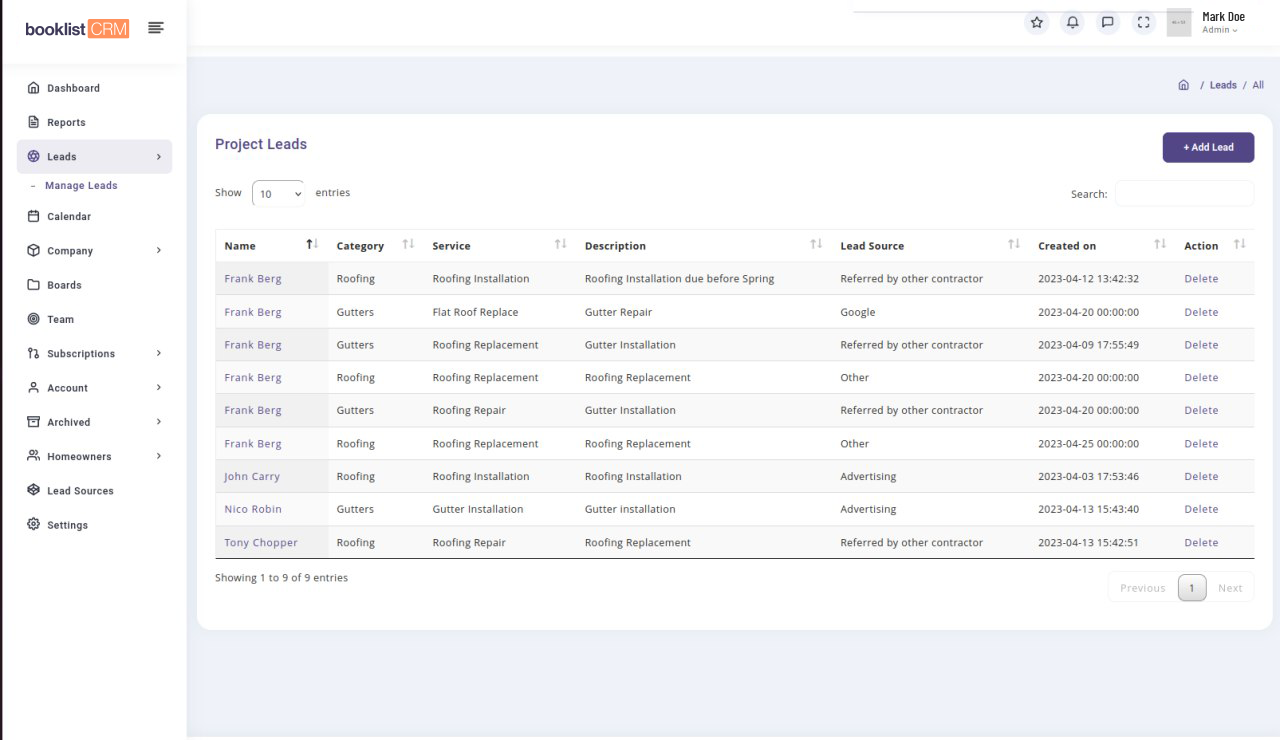Click the Team target icon
Screen dimensions: 1280x740
33,319
